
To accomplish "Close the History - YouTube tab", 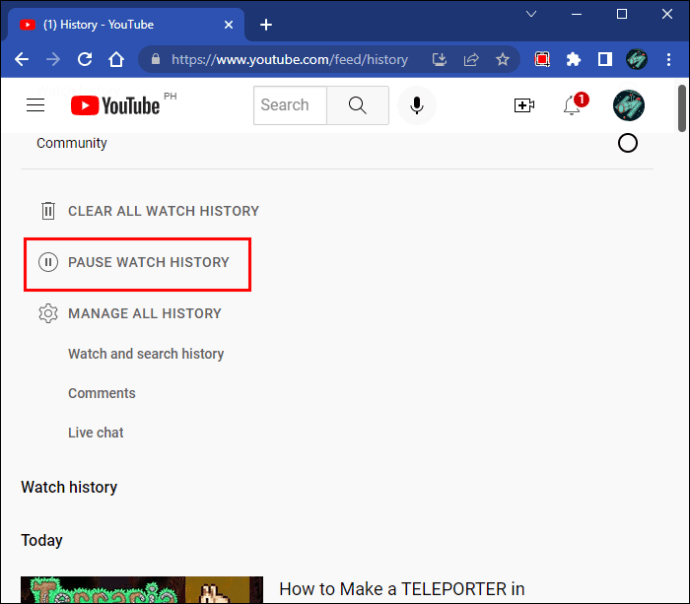I will click(x=228, y=25).
